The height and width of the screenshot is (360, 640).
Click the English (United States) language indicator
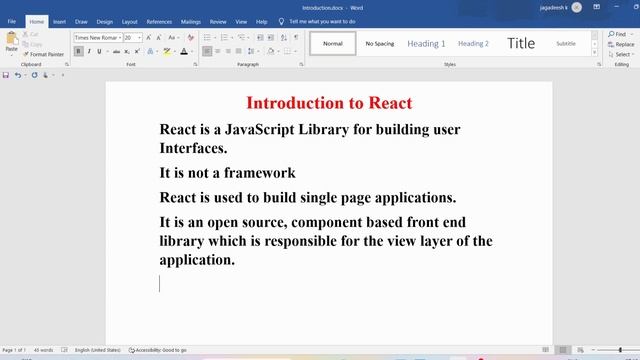(x=98, y=350)
